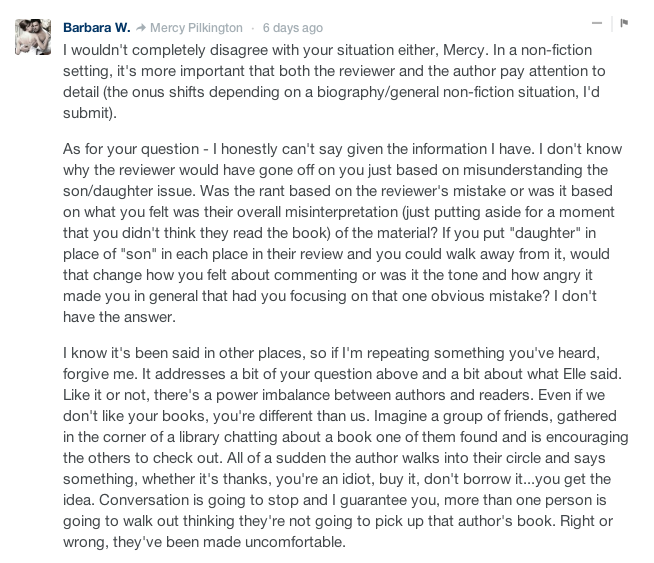This screenshot has width=654, height=563.
Task: Open Barbara W.'s profile name link
Action: [97, 27]
